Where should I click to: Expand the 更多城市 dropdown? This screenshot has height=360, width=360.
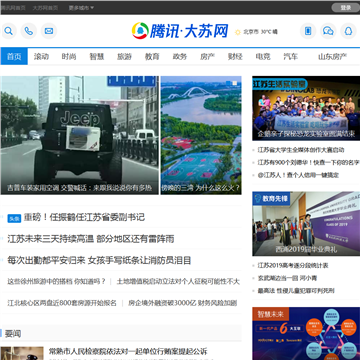pos(81,8)
